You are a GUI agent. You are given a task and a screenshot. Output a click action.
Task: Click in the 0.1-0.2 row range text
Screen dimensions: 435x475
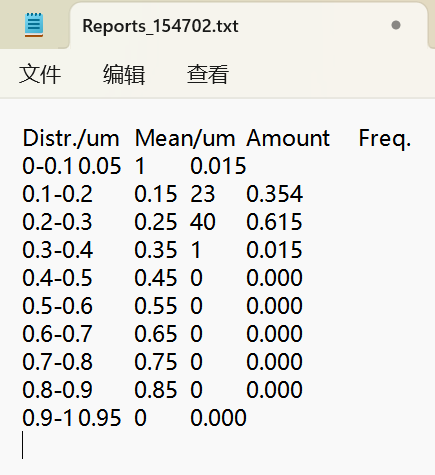click(57, 194)
